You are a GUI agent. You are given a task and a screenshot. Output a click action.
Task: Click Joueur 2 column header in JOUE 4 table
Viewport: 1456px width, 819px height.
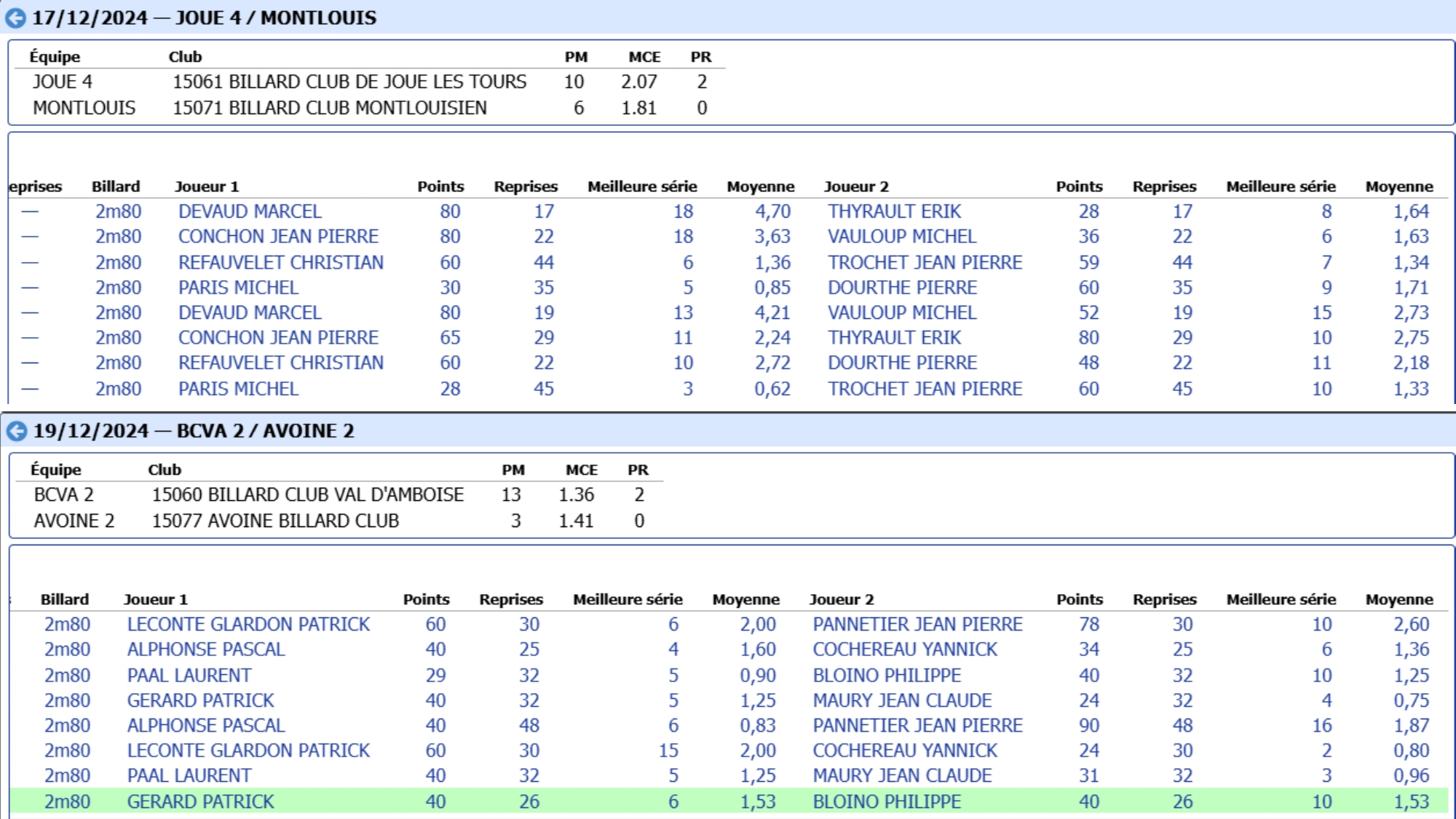pos(856,187)
